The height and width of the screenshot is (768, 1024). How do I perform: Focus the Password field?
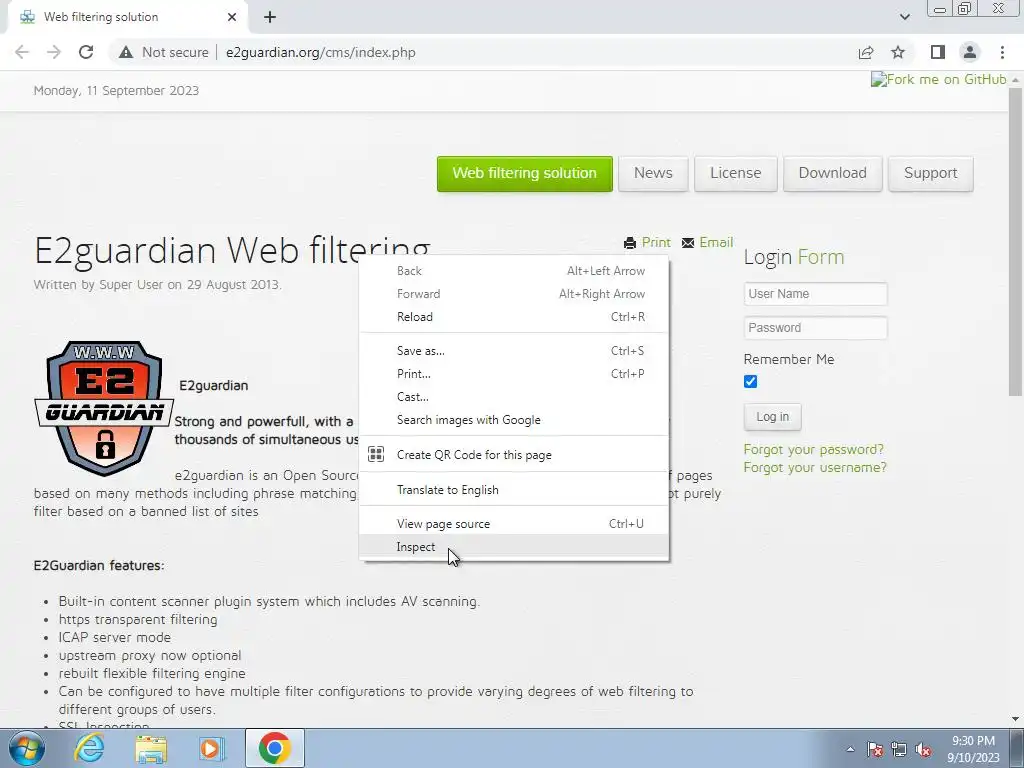816,328
